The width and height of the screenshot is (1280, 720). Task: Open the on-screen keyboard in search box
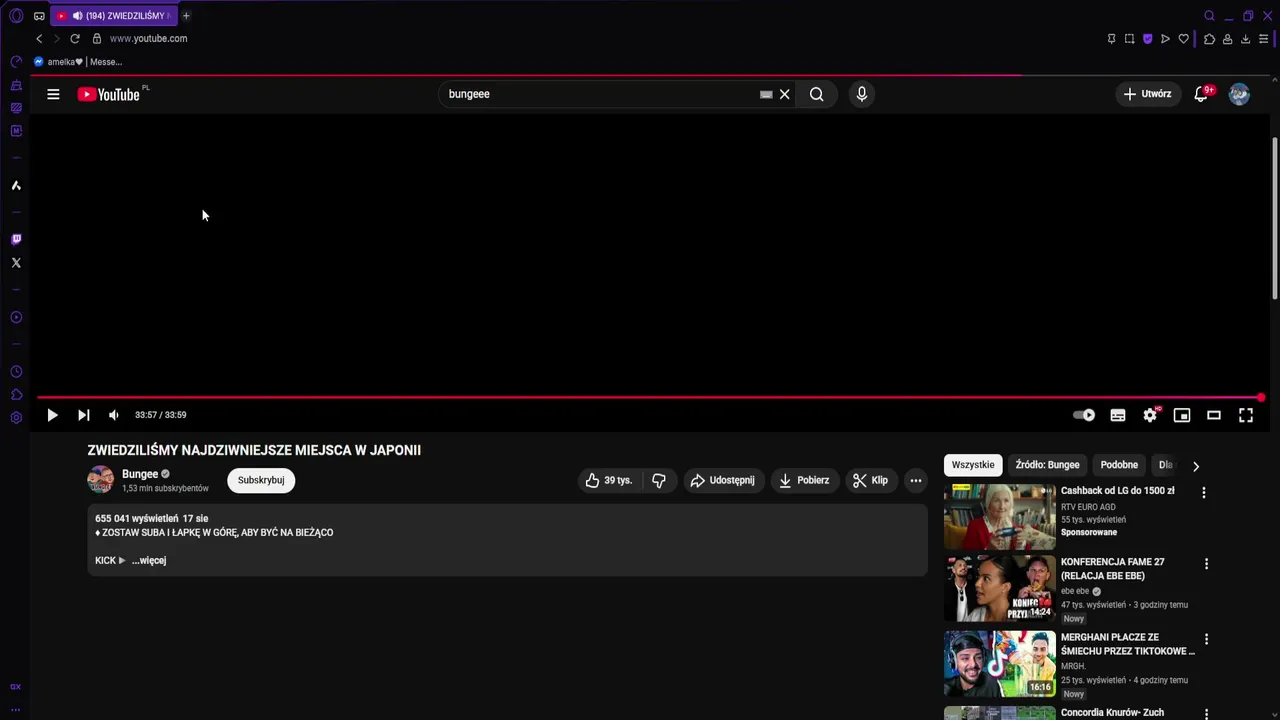click(x=766, y=94)
